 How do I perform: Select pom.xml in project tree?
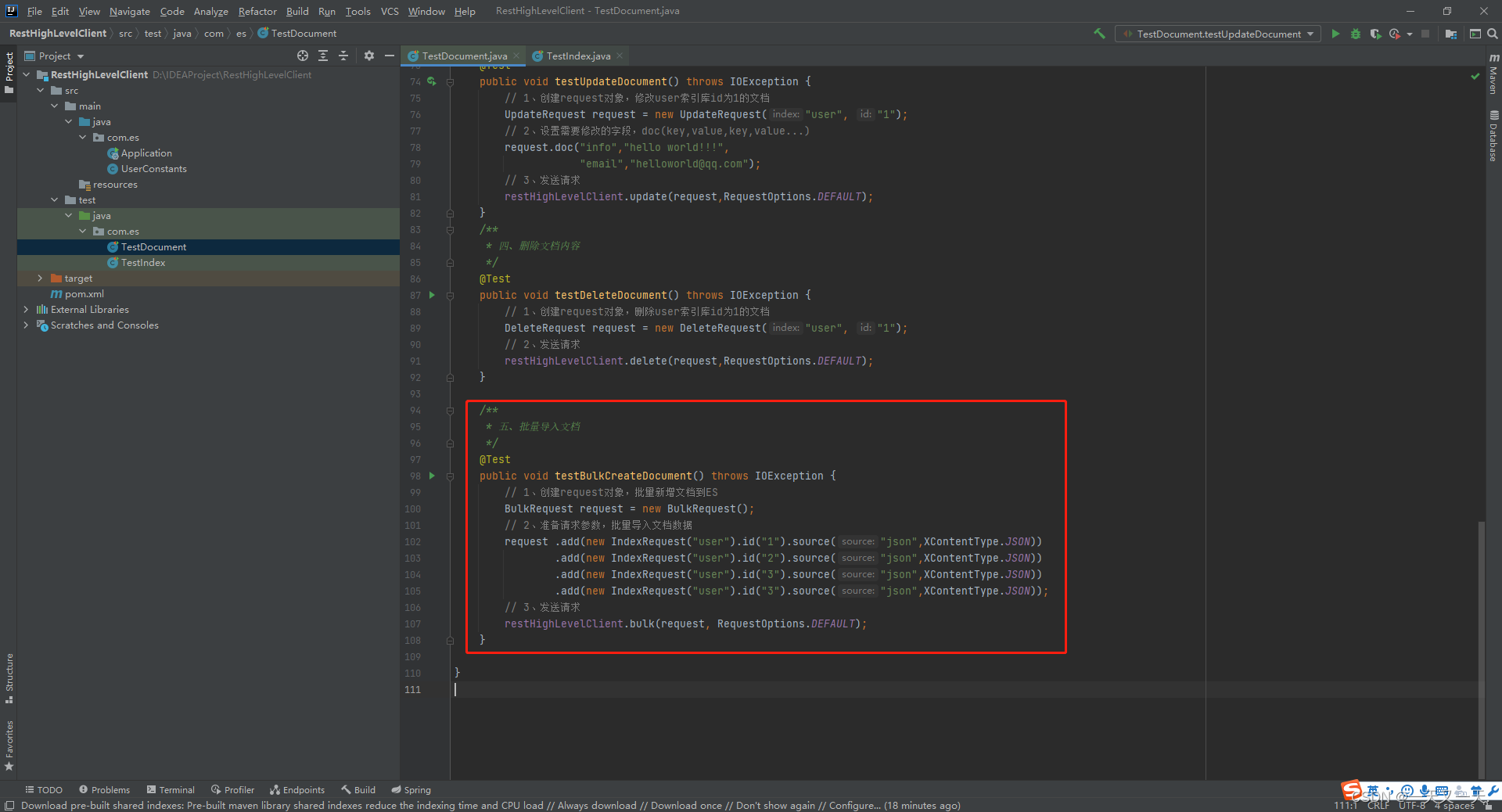point(84,294)
